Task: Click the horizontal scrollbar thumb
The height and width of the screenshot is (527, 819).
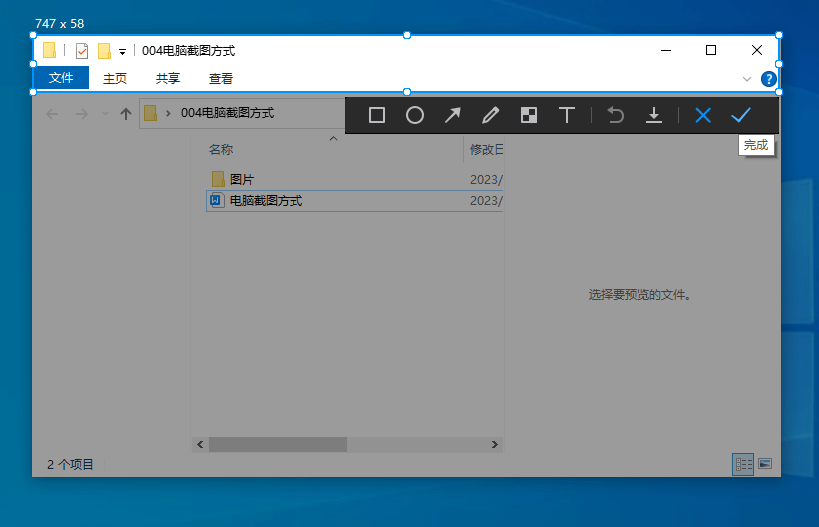Action: click(x=278, y=444)
